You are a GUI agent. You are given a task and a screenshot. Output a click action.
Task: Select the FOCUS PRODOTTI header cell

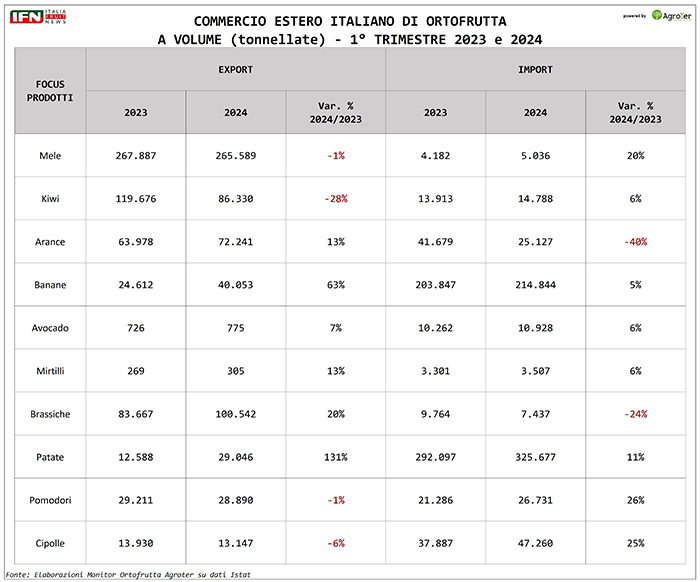click(x=50, y=90)
